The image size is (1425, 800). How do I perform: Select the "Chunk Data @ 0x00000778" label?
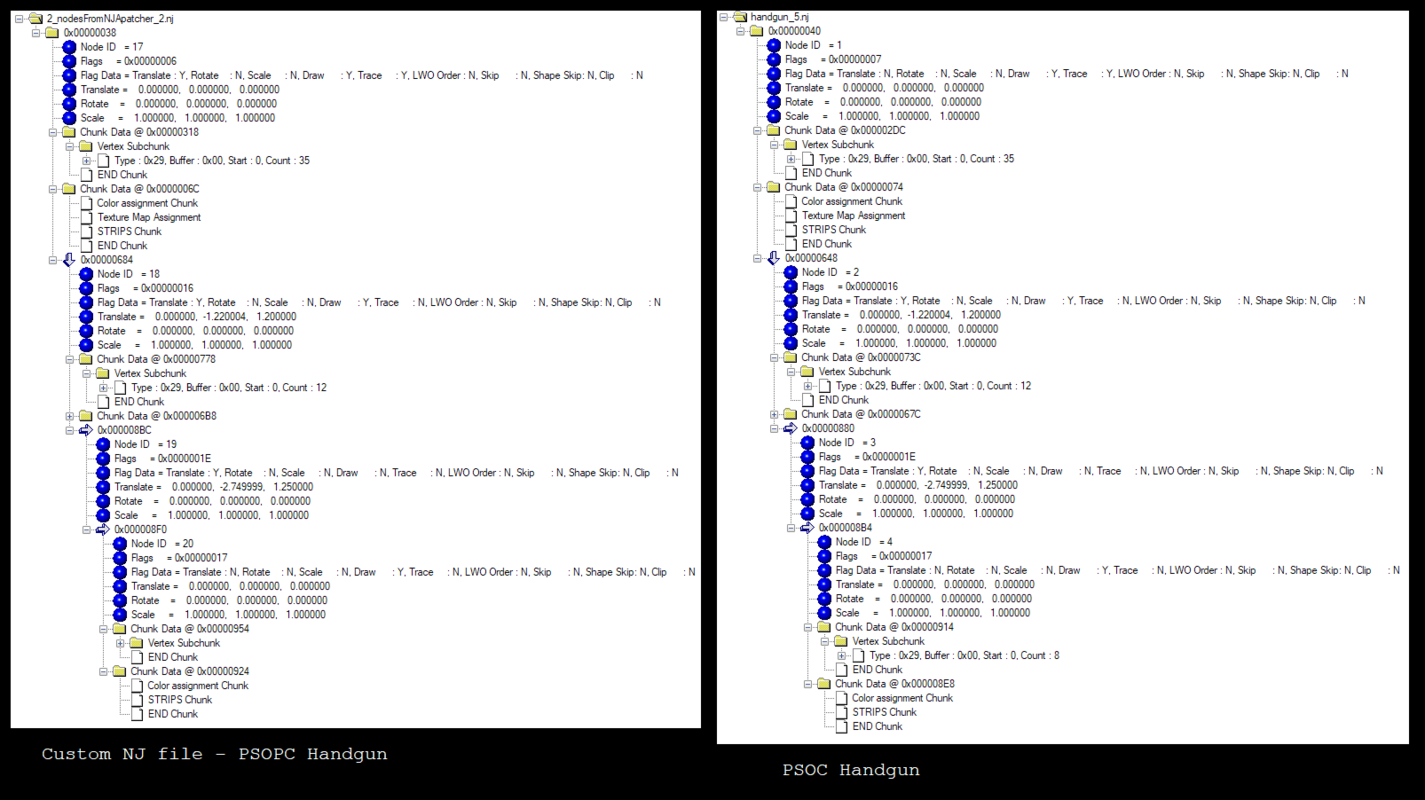[156, 359]
